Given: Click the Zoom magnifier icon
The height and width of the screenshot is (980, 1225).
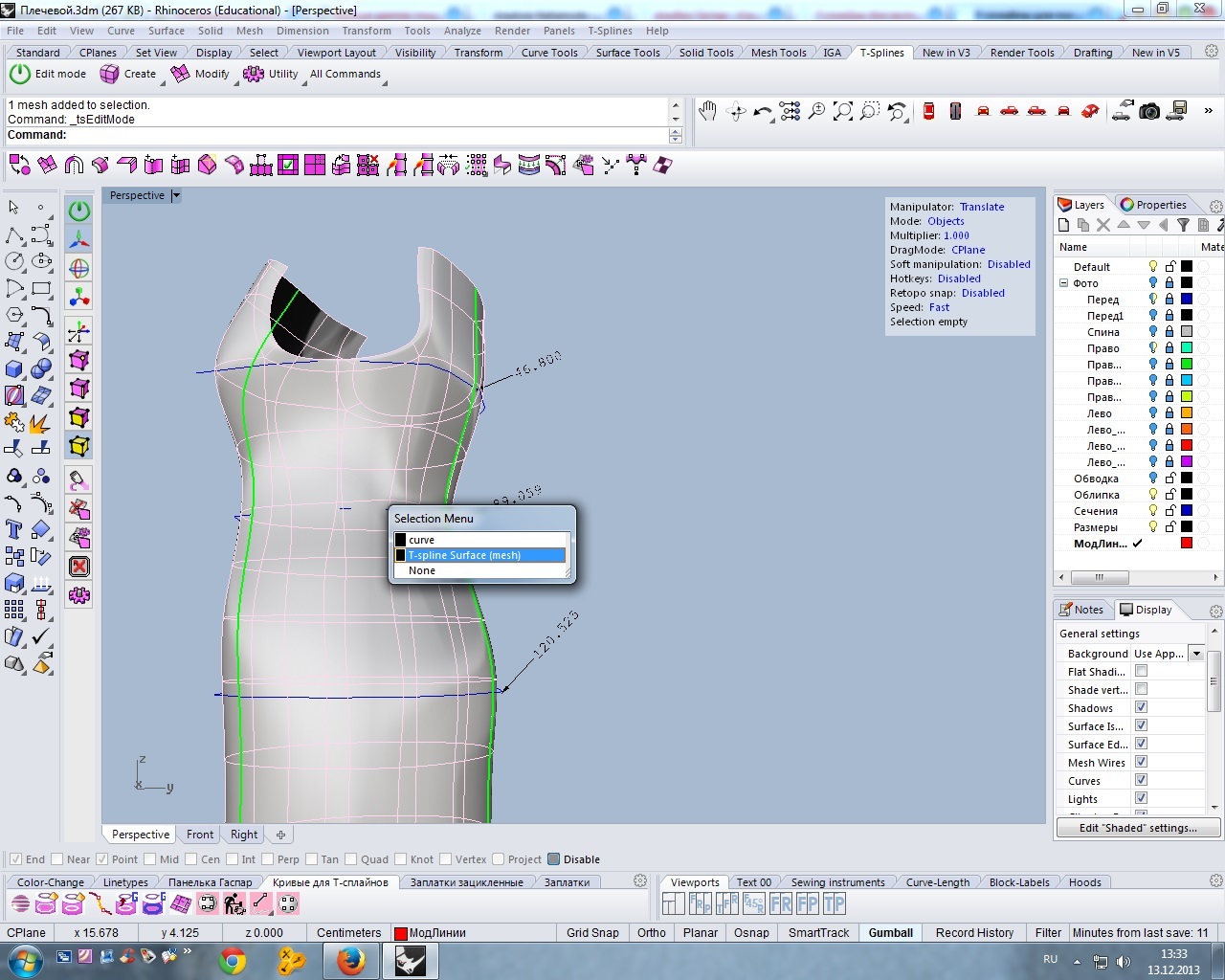Looking at the screenshot, I should pos(816,112).
